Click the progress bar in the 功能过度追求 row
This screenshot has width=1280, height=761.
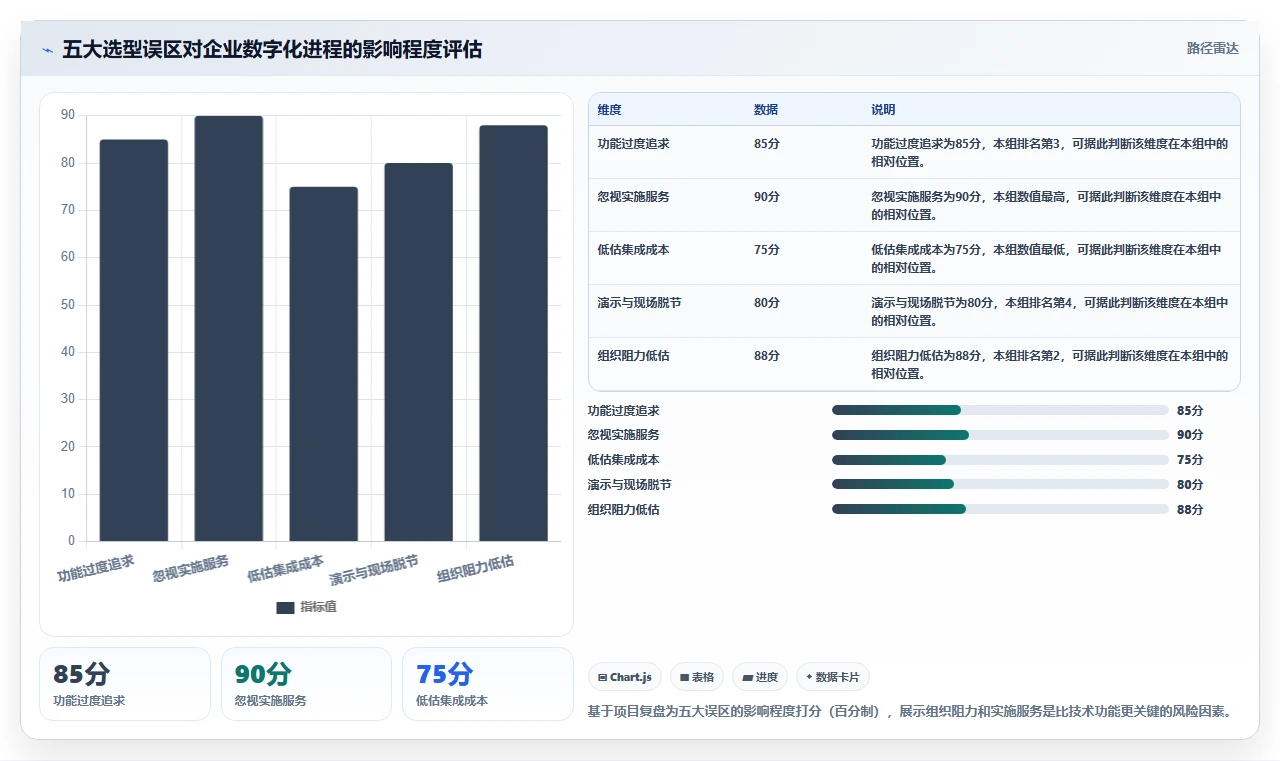1000,410
